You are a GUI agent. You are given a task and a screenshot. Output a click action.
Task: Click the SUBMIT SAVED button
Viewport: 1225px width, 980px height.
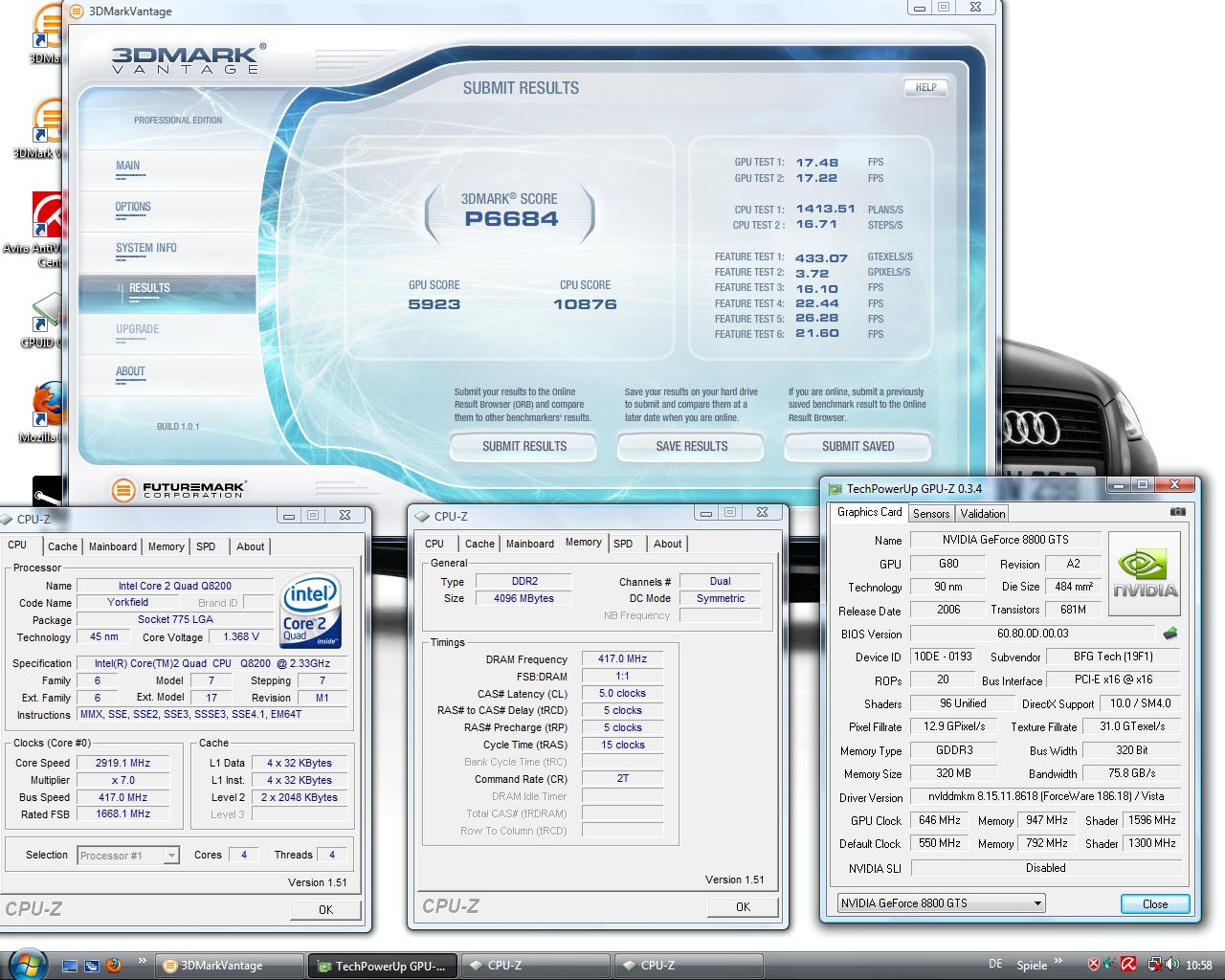858,446
